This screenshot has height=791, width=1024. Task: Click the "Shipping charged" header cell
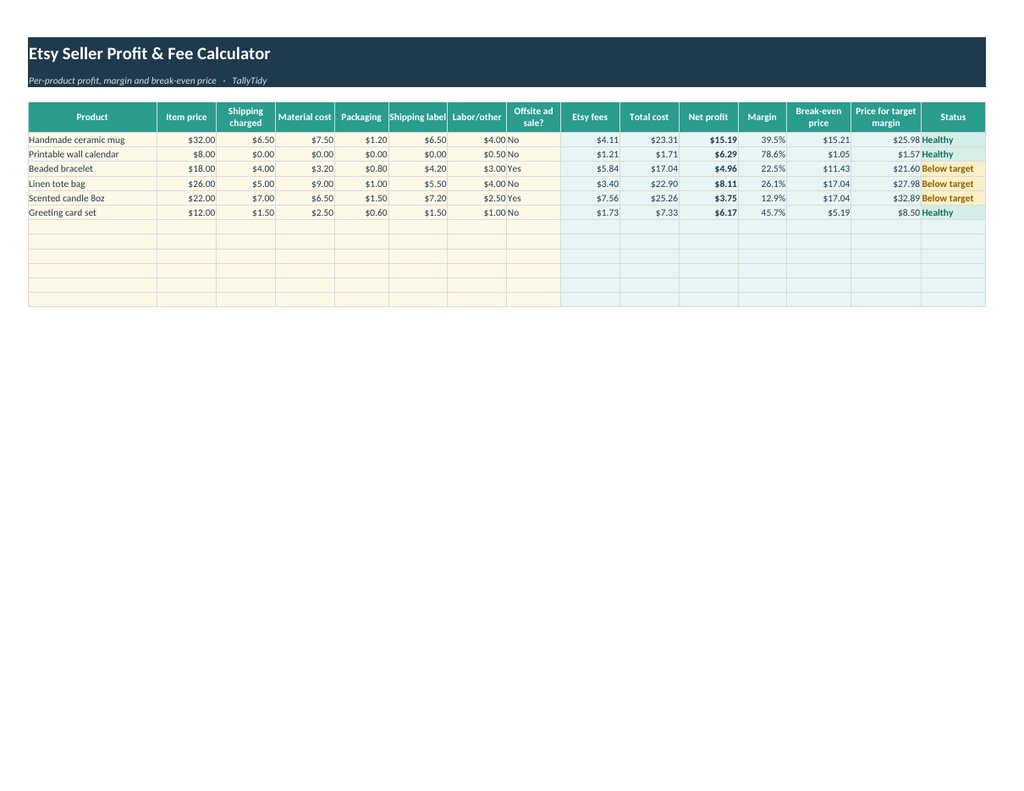coord(246,117)
